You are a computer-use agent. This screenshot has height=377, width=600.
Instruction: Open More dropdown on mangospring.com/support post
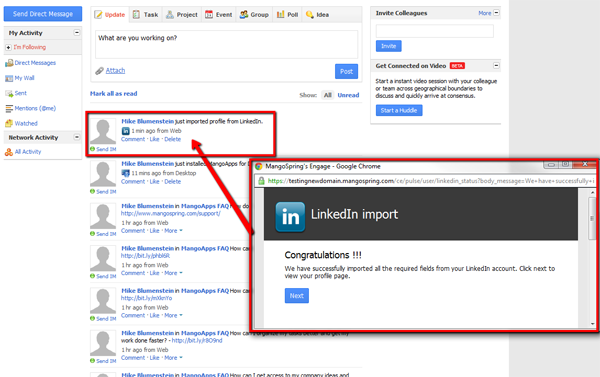point(173,231)
